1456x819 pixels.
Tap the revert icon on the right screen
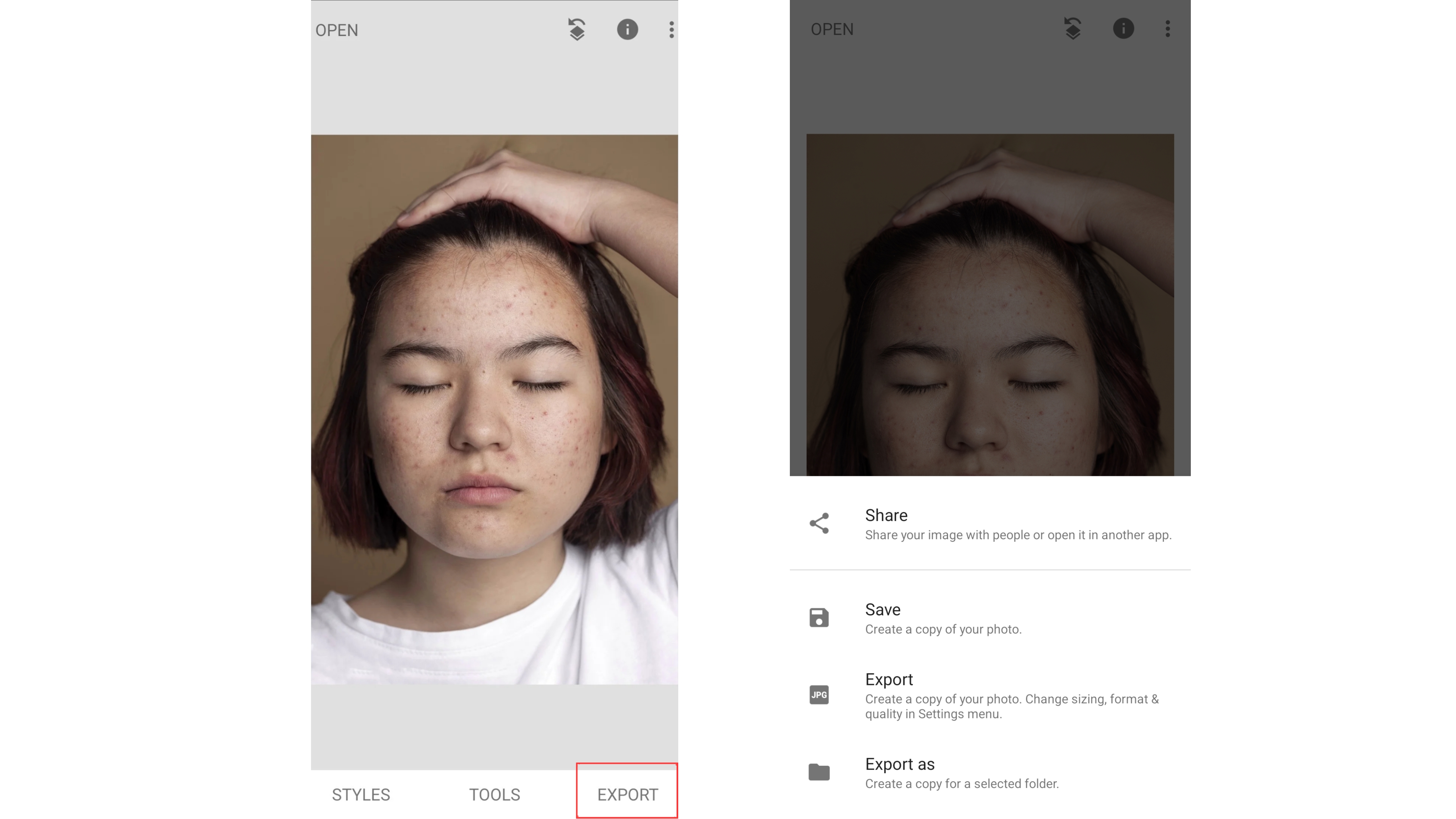1072,29
